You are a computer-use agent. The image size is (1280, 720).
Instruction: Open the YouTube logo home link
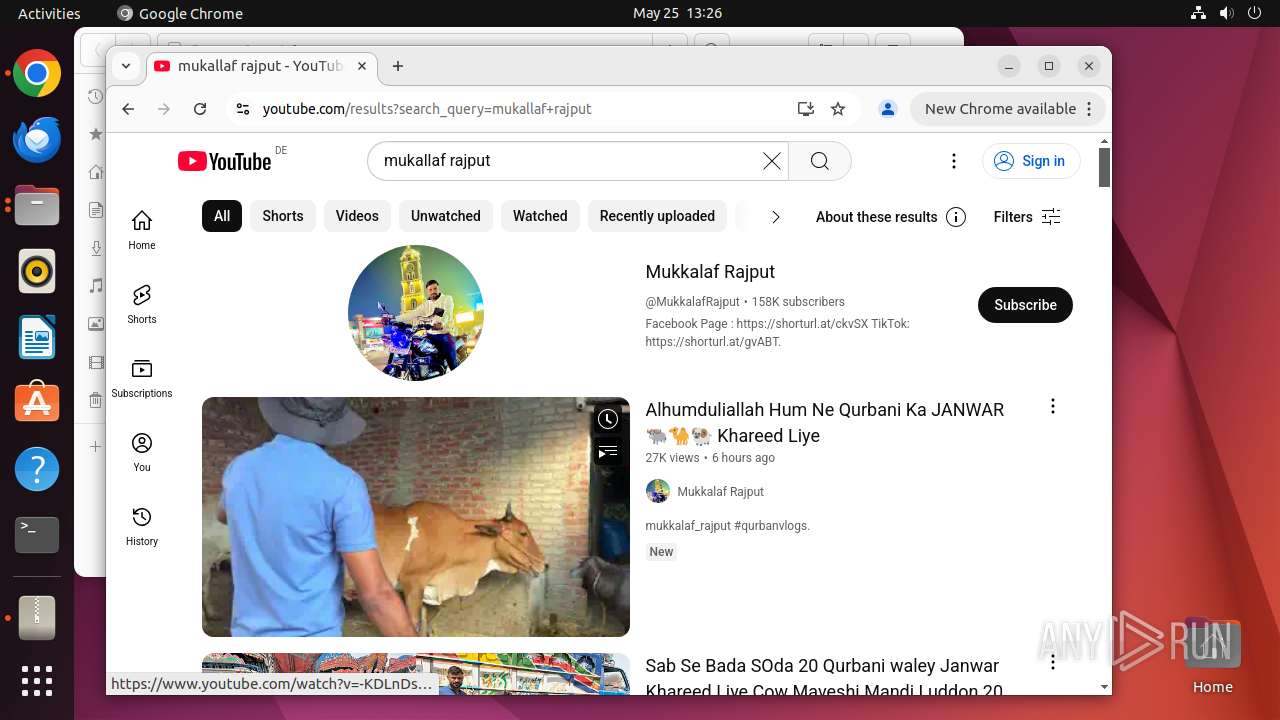coord(224,161)
